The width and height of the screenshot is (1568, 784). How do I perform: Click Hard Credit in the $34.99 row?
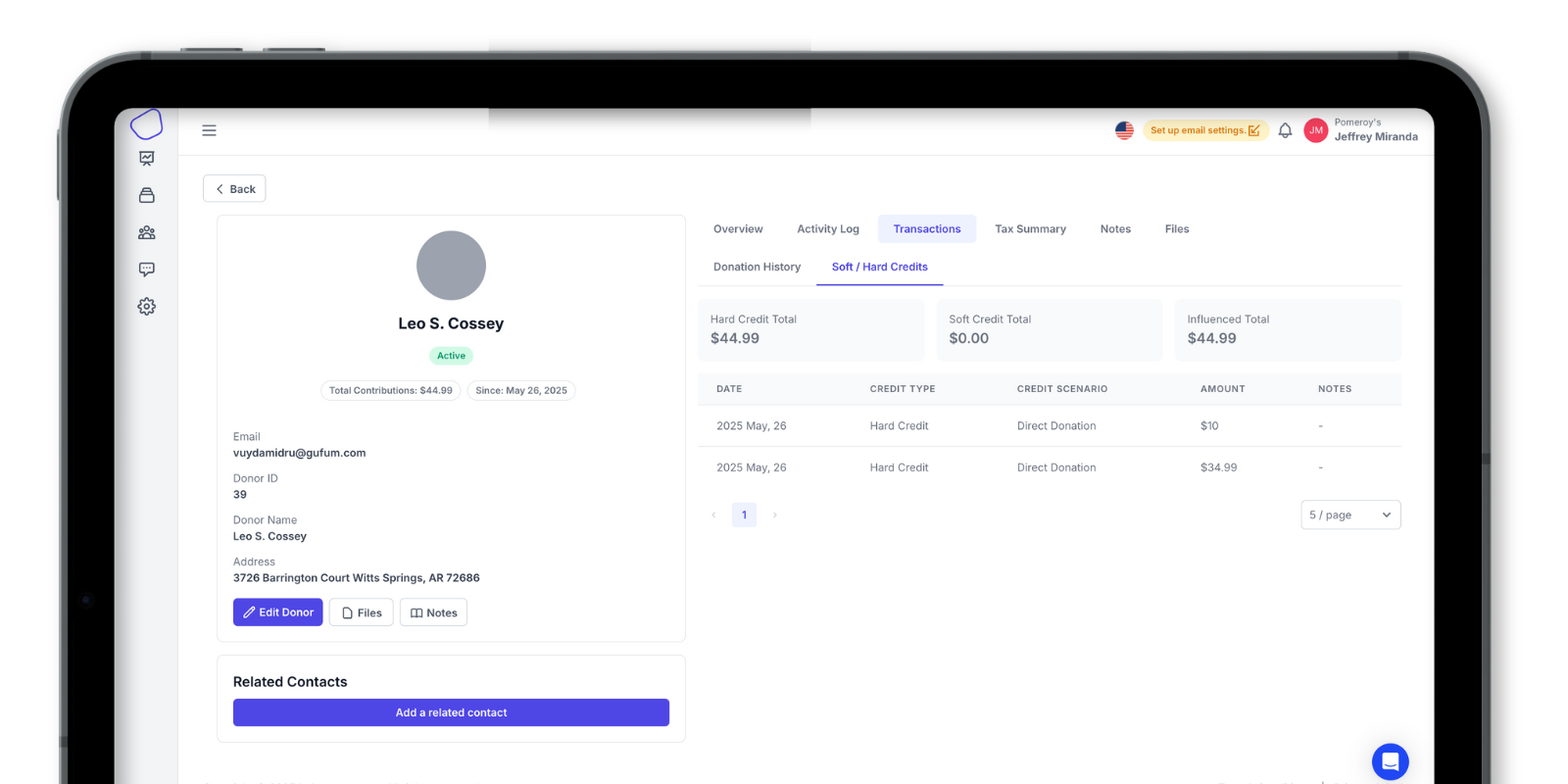point(899,467)
